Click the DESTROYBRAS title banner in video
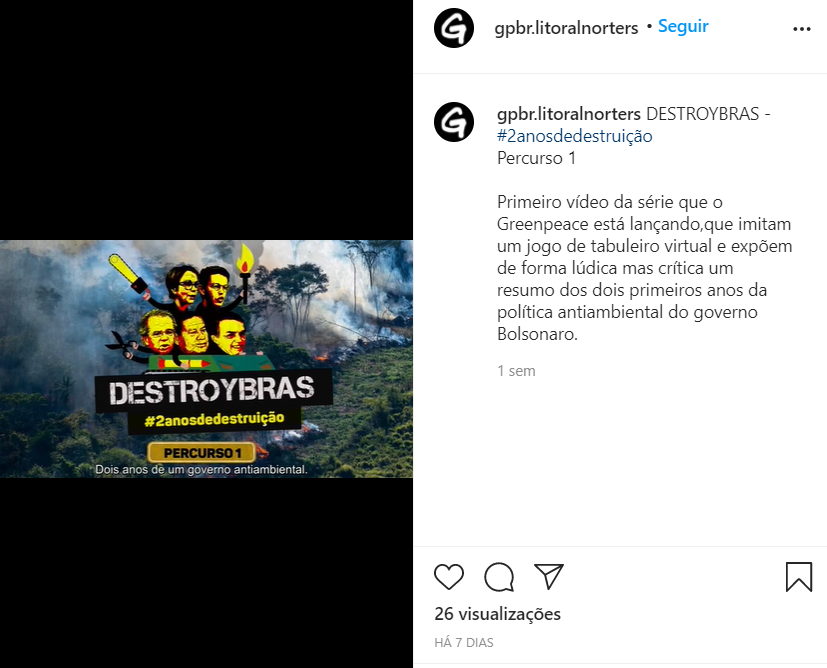The image size is (827, 668). [213, 390]
